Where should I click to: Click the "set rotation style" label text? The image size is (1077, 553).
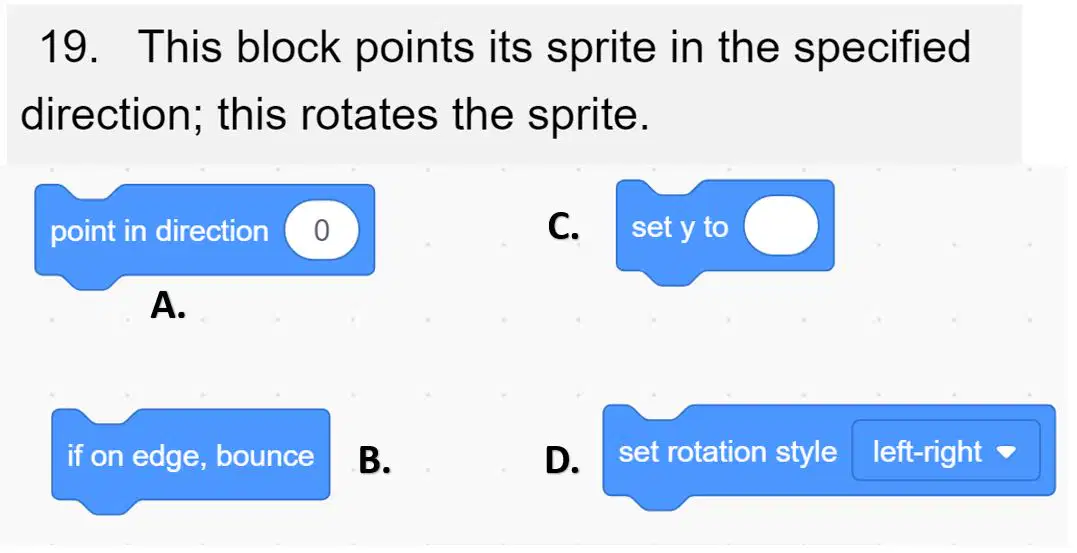pyautogui.click(x=727, y=452)
